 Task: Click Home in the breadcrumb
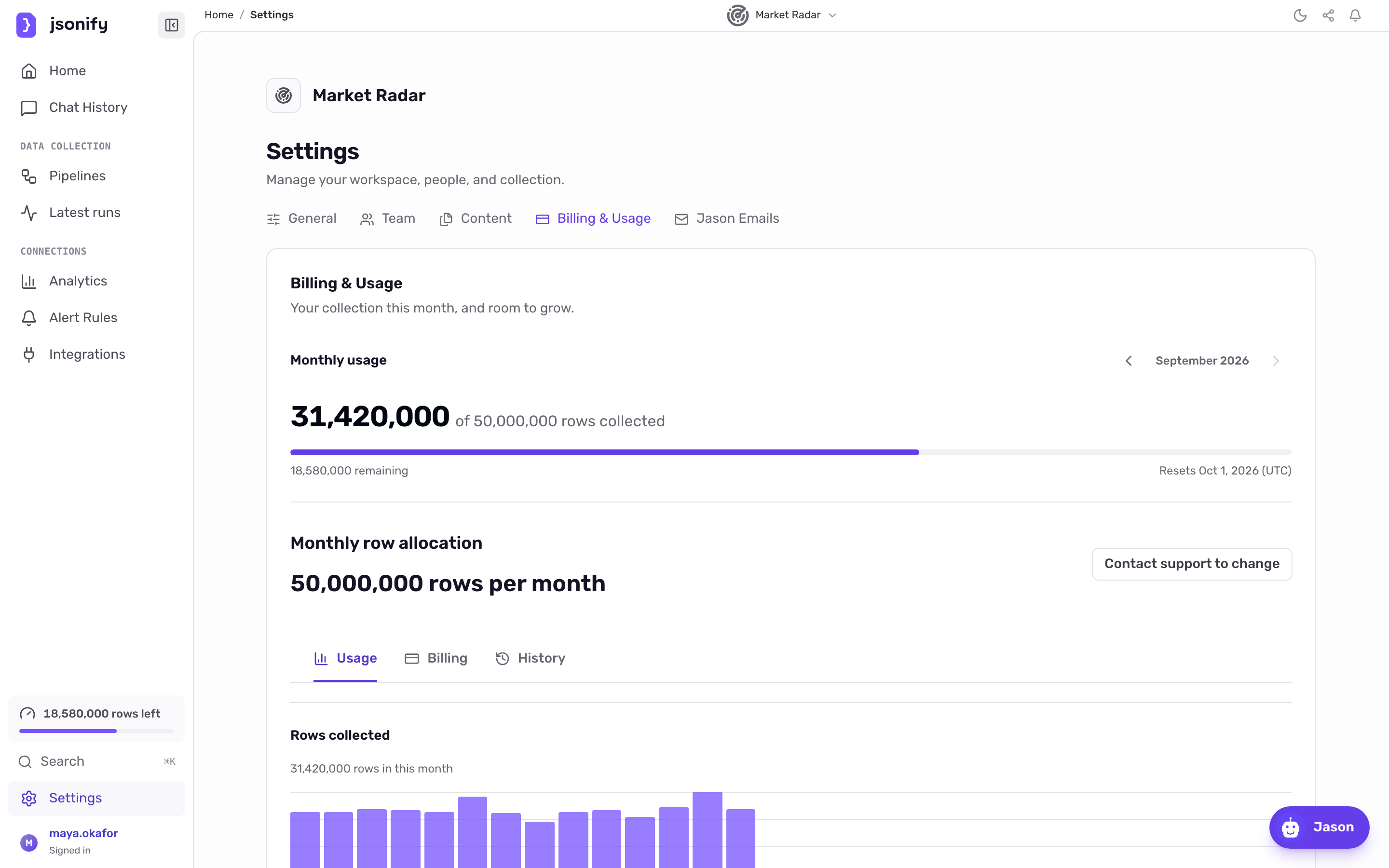218,15
